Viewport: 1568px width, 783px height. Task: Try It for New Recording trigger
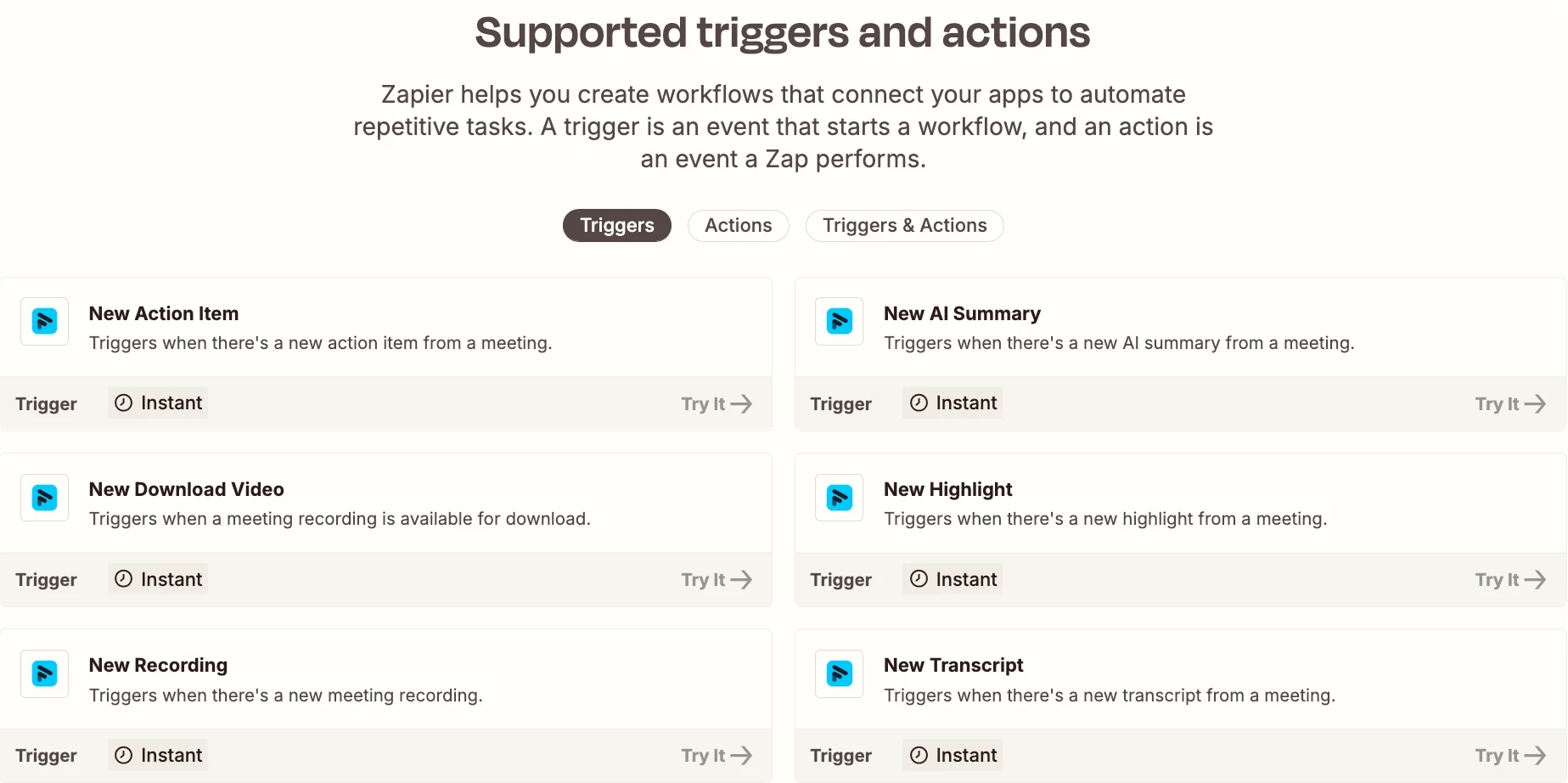click(717, 755)
